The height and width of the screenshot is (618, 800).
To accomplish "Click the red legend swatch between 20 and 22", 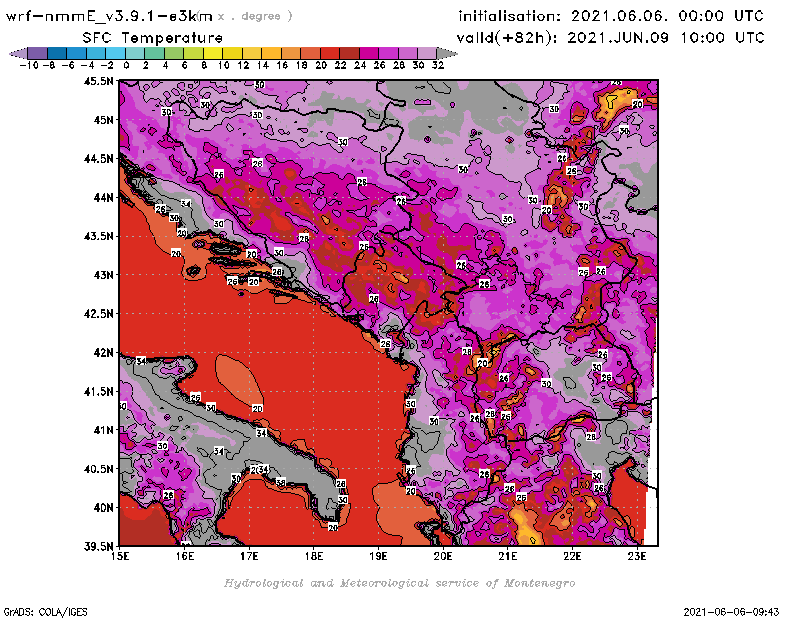I will coord(330,53).
